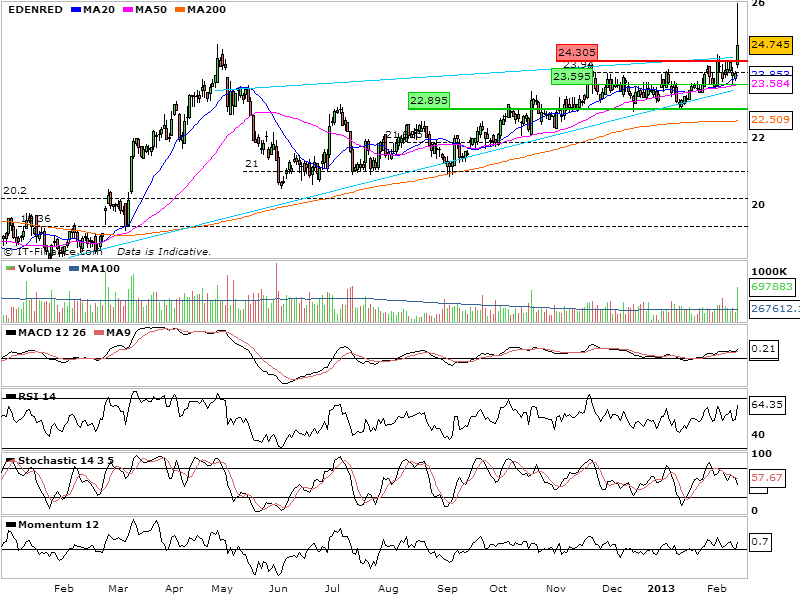This screenshot has width=800, height=600.
Task: Click the 1000K volume axis label
Action: [x=769, y=271]
